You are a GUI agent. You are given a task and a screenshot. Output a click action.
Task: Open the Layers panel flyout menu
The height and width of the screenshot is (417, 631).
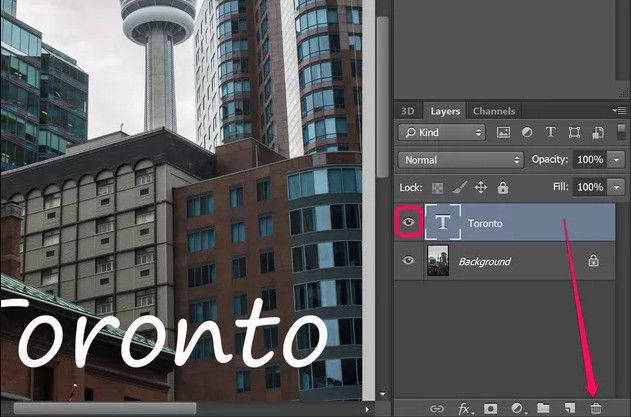(620, 111)
